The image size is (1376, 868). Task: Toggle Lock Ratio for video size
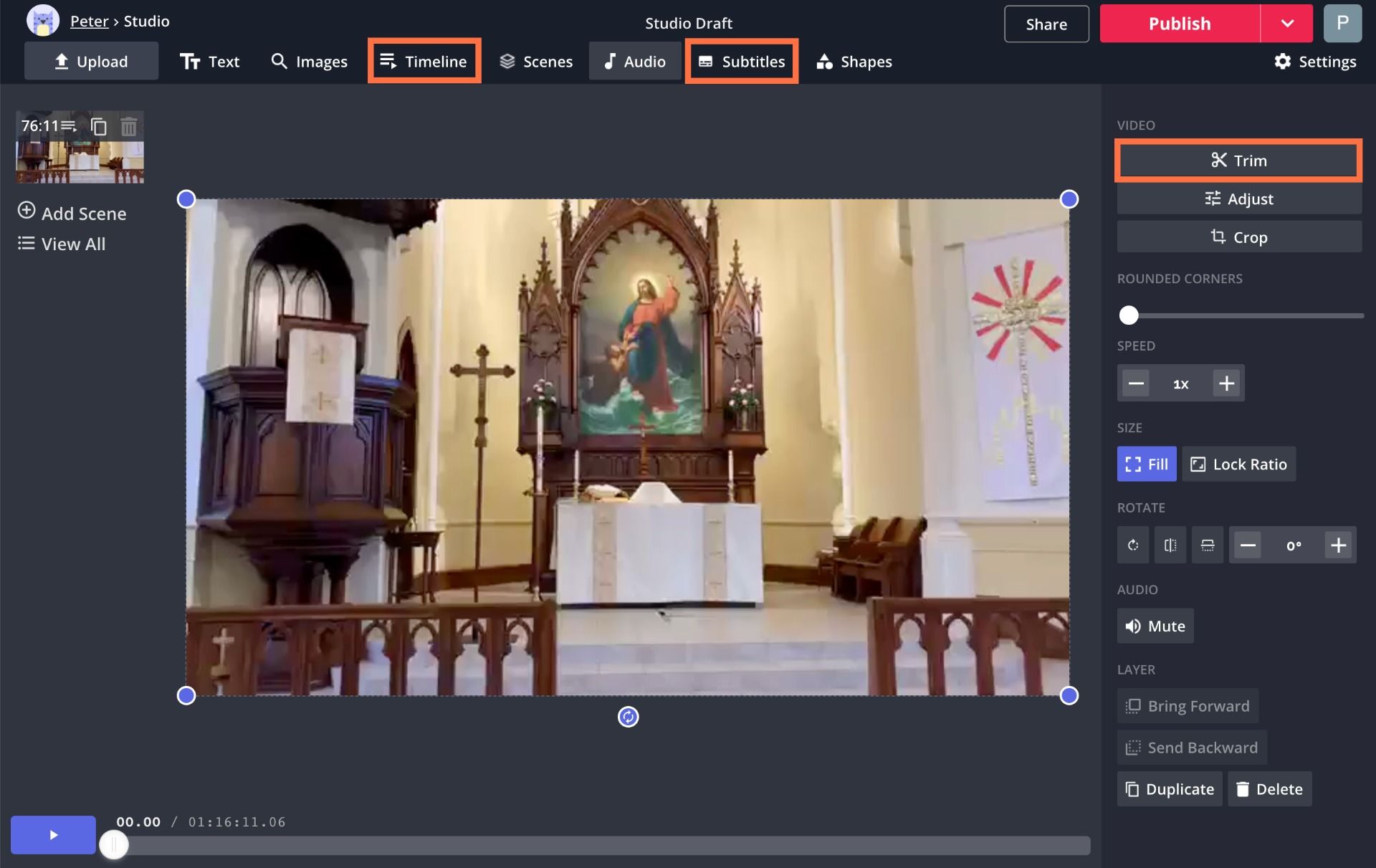pos(1238,464)
